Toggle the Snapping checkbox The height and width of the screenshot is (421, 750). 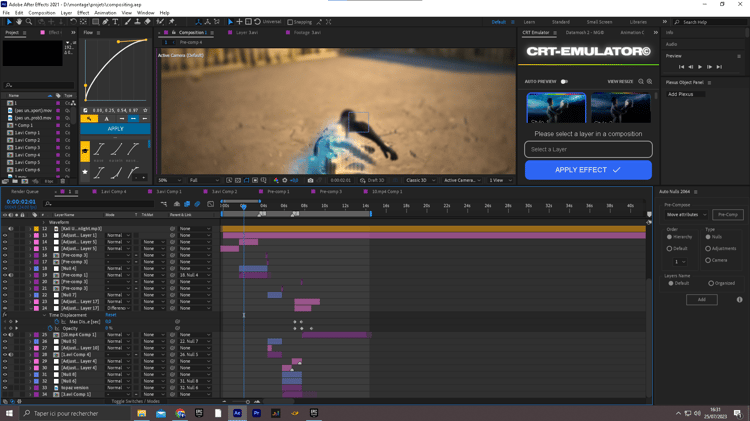pyautogui.click(x=290, y=22)
